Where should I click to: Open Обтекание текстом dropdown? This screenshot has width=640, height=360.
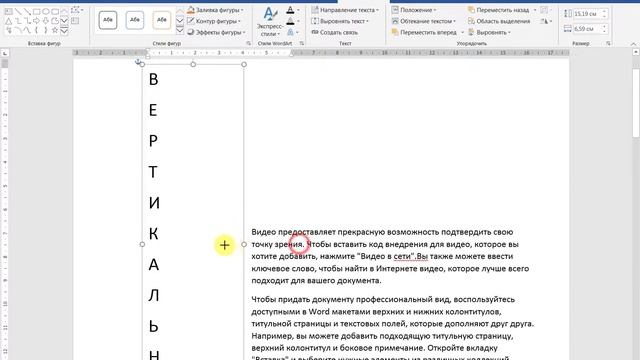(424, 21)
